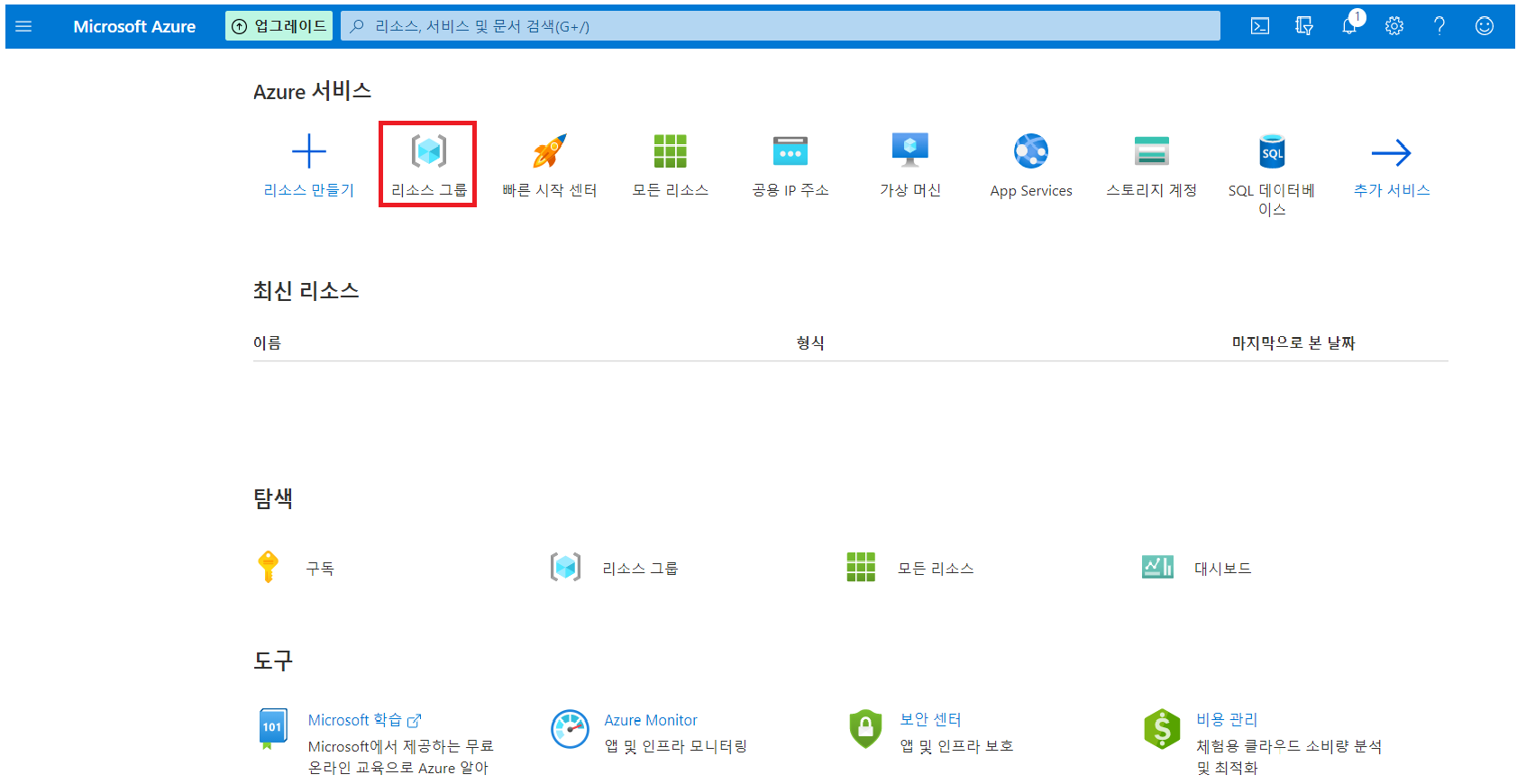Click the 추가 서비스 text label
Screen dimensions: 1517x784
pyautogui.click(x=1392, y=190)
